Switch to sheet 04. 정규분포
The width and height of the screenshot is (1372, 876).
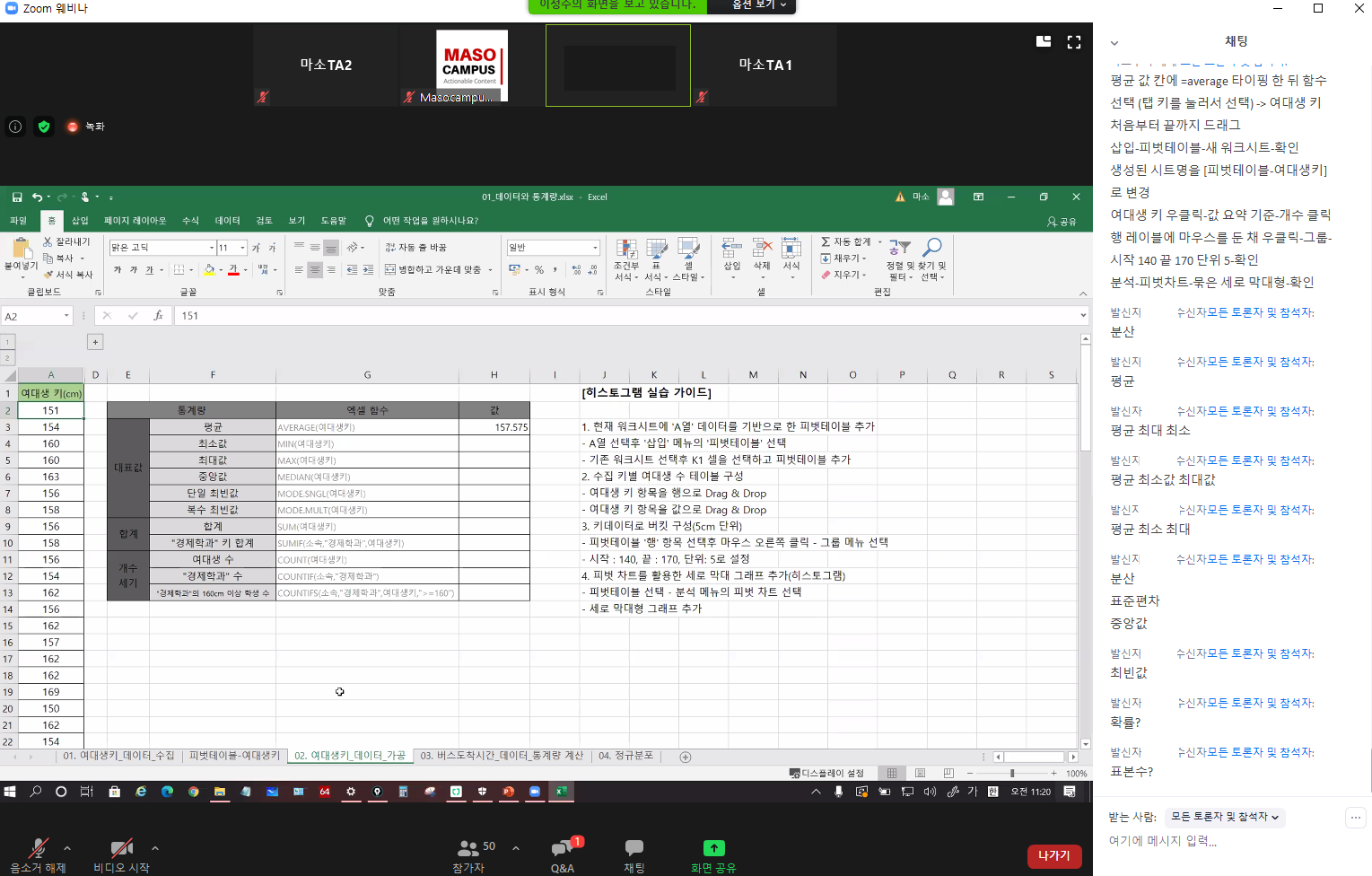tap(625, 756)
